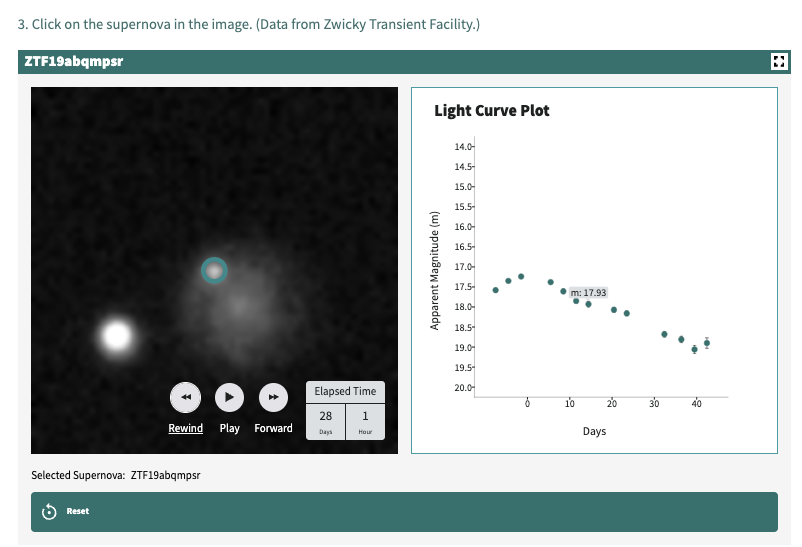
Task: Click the data point near day 32
Action: click(664, 334)
